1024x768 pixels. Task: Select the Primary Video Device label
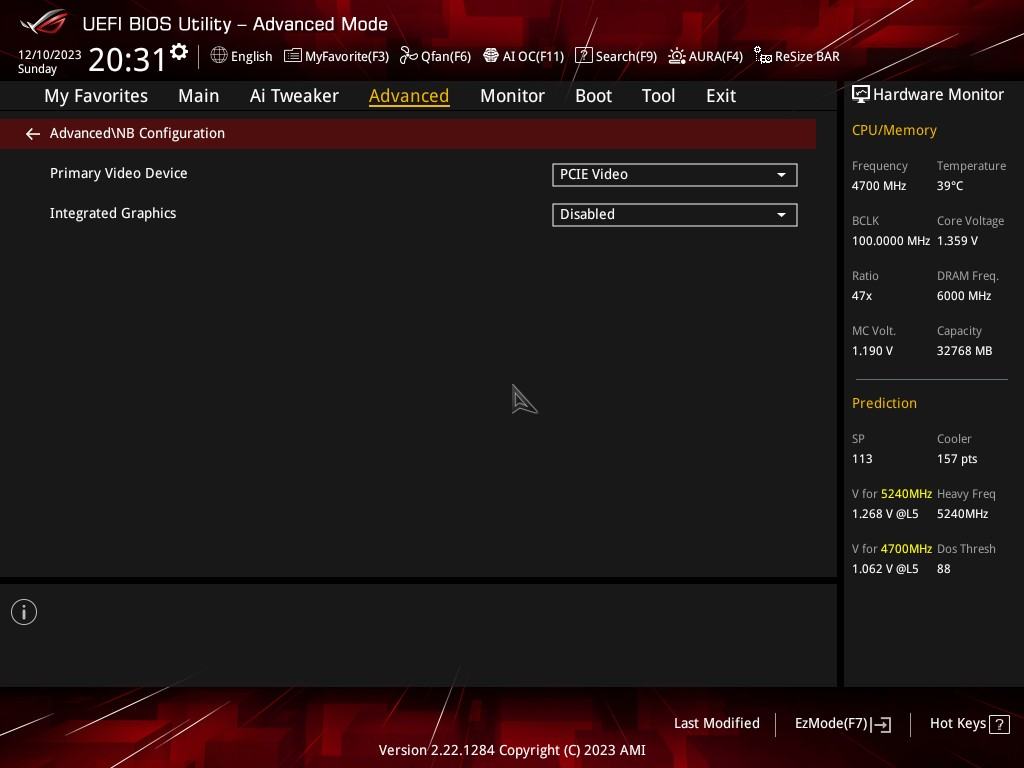118,173
